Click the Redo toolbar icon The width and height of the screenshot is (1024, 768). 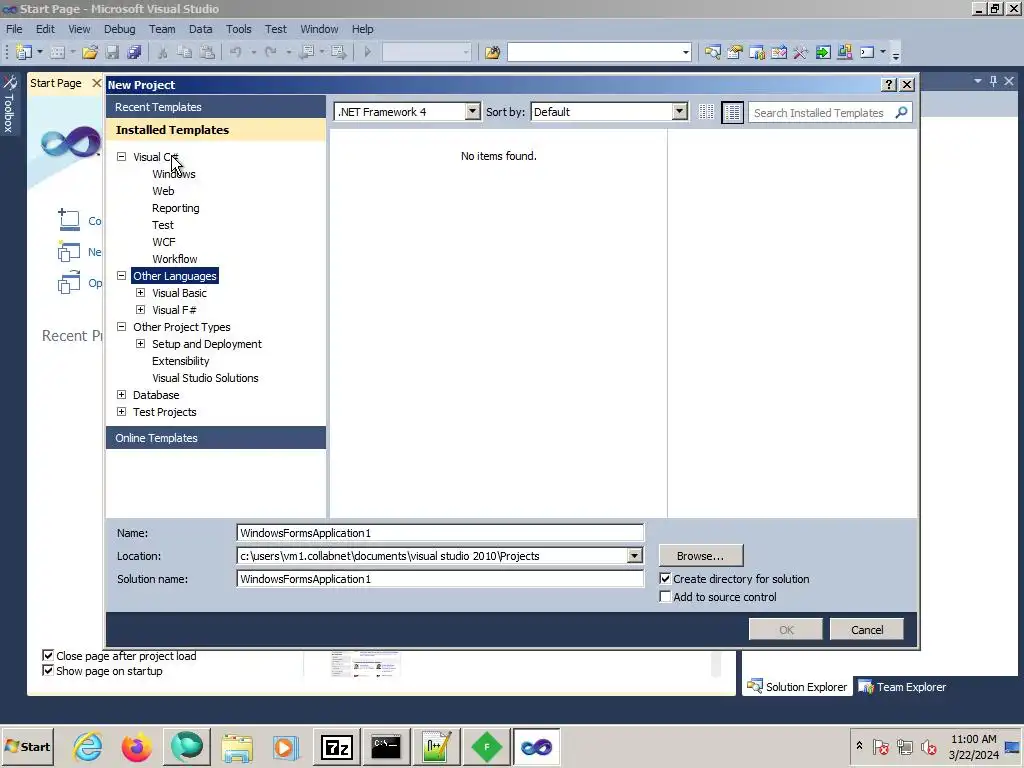click(270, 52)
